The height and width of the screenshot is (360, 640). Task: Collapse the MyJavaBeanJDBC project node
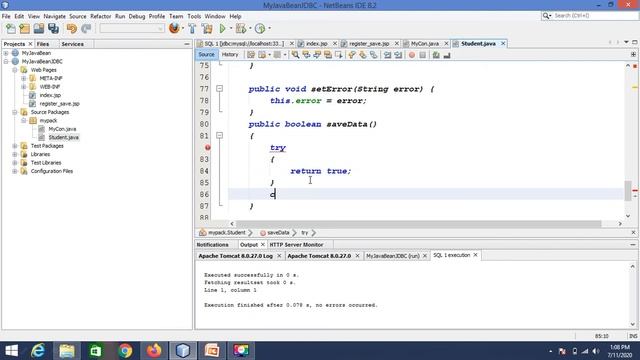pyautogui.click(x=6, y=62)
